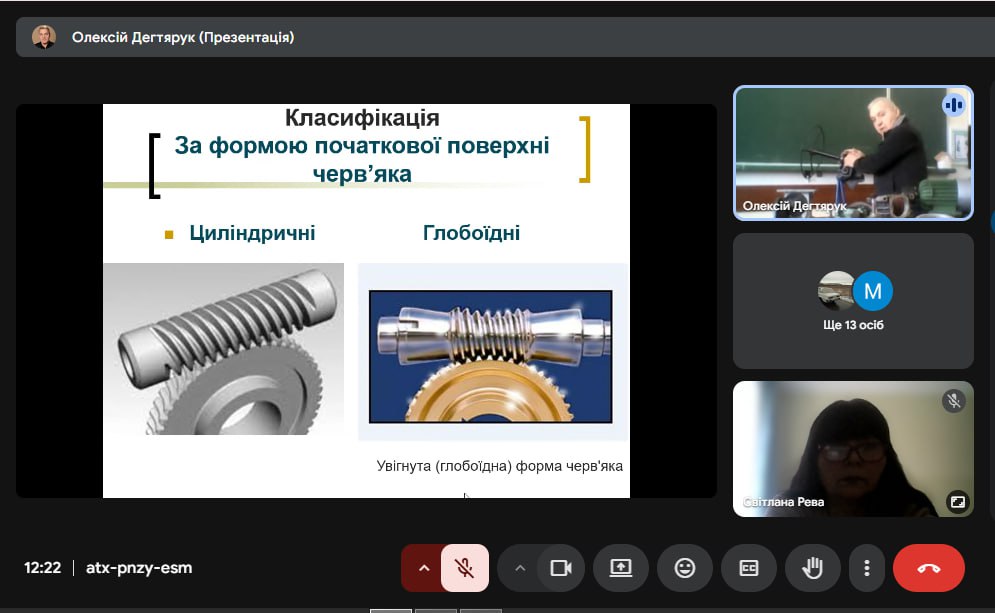The image size is (995, 613).
Task: Click meeting code atx-pnzy-esm
Action: tap(139, 568)
